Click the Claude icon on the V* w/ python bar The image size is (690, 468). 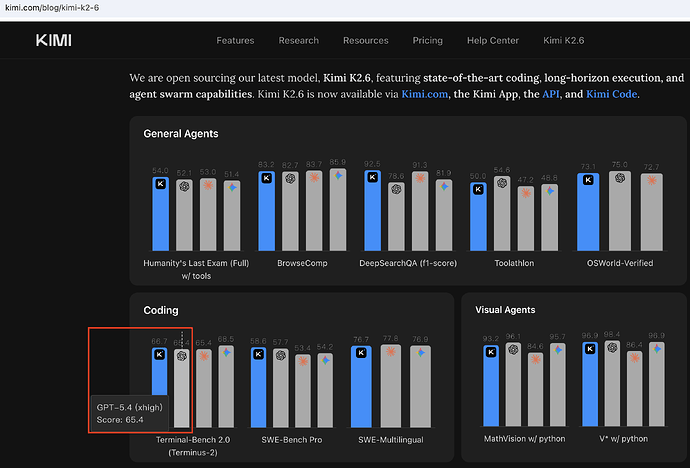coord(634,358)
